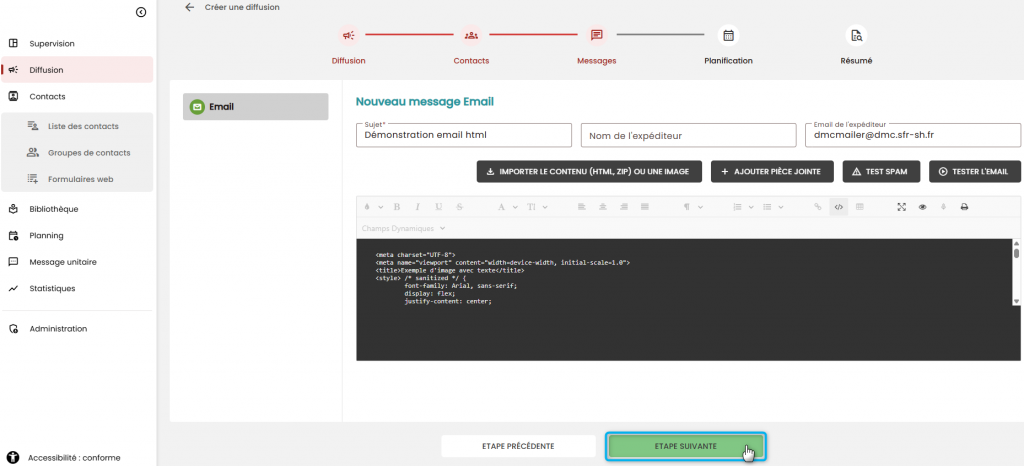Select the Email channel tab
This screenshot has height=466, width=1024.
(x=255, y=106)
